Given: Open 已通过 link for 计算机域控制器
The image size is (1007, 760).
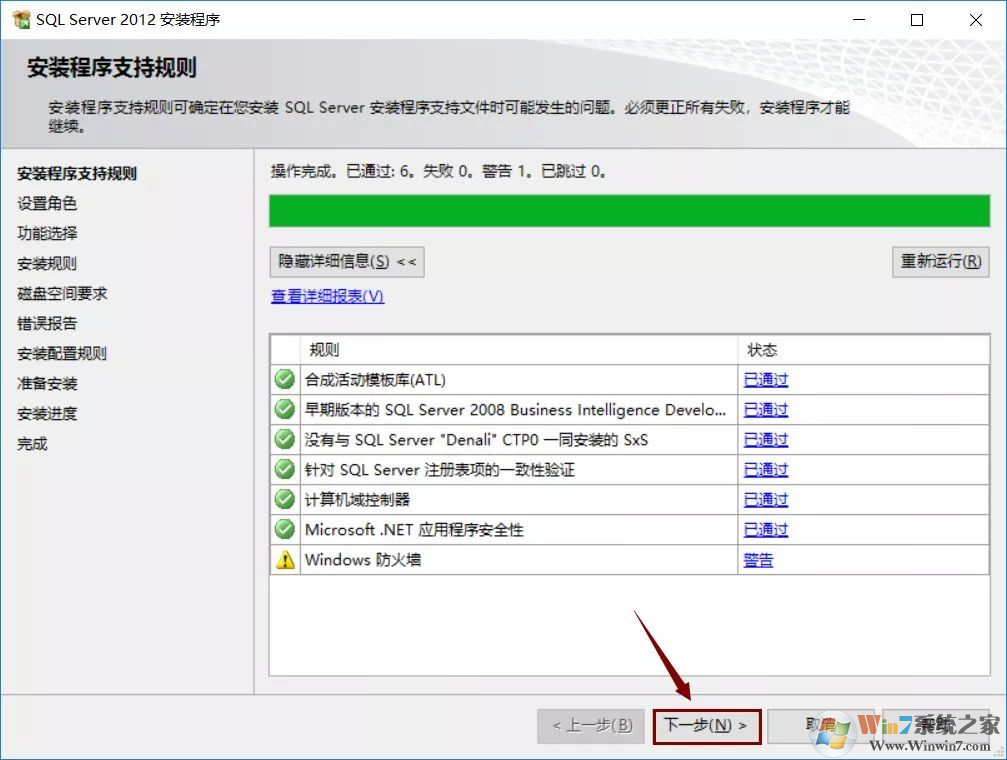Looking at the screenshot, I should point(766,500).
